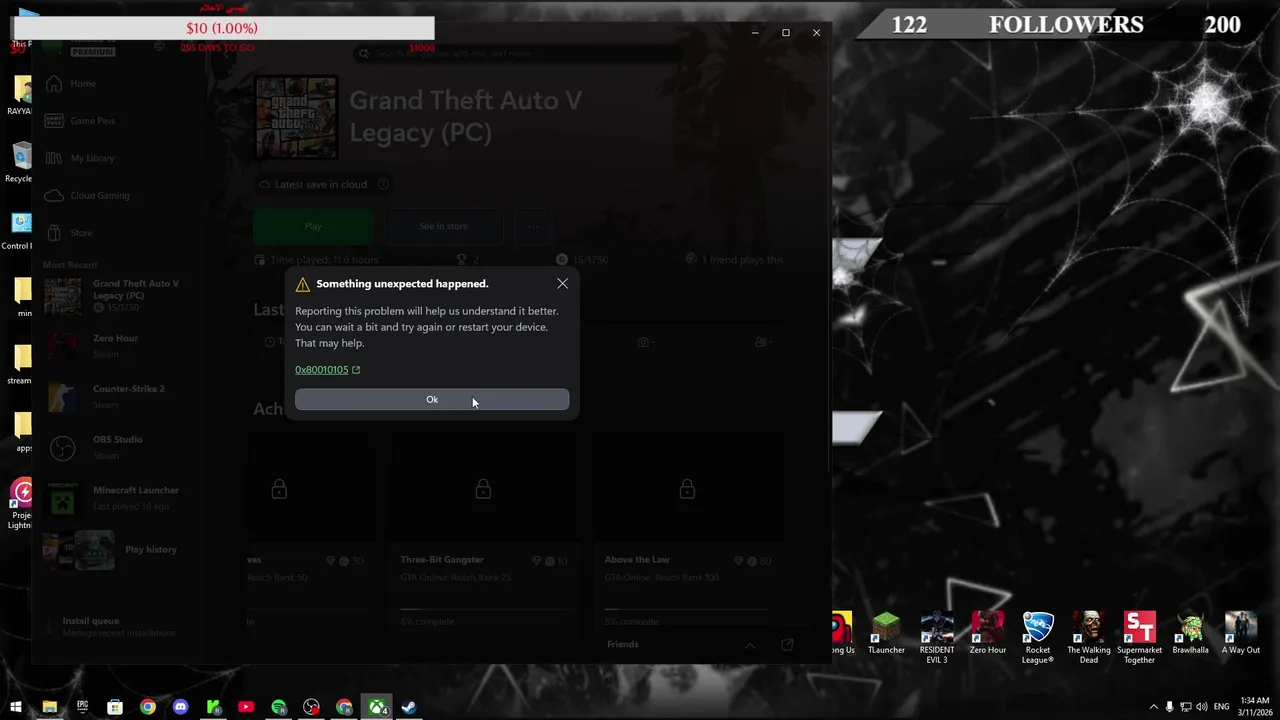Screen dimensions: 1280x720
Task: Open network settings tray icon
Action: [1185, 707]
